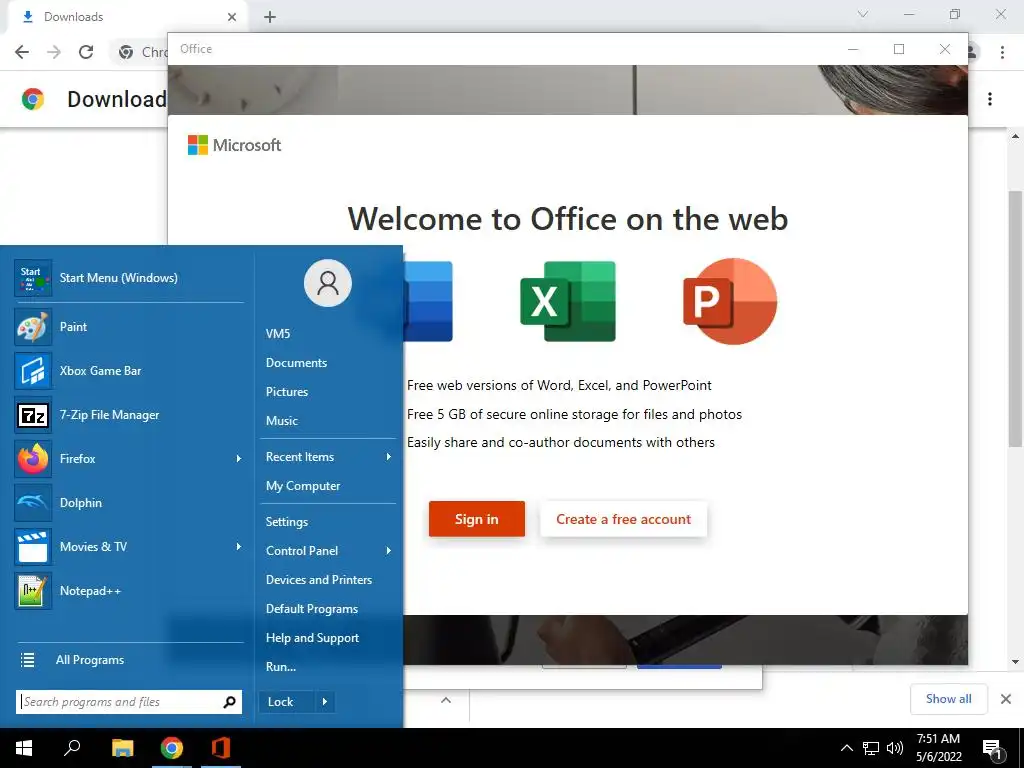Open Downloads page more actions menu
The width and height of the screenshot is (1024, 768).
(990, 99)
